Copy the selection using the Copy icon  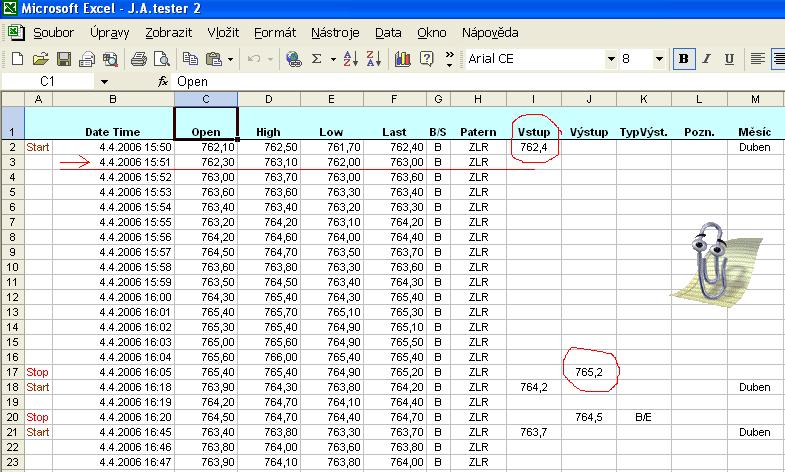coord(190,59)
